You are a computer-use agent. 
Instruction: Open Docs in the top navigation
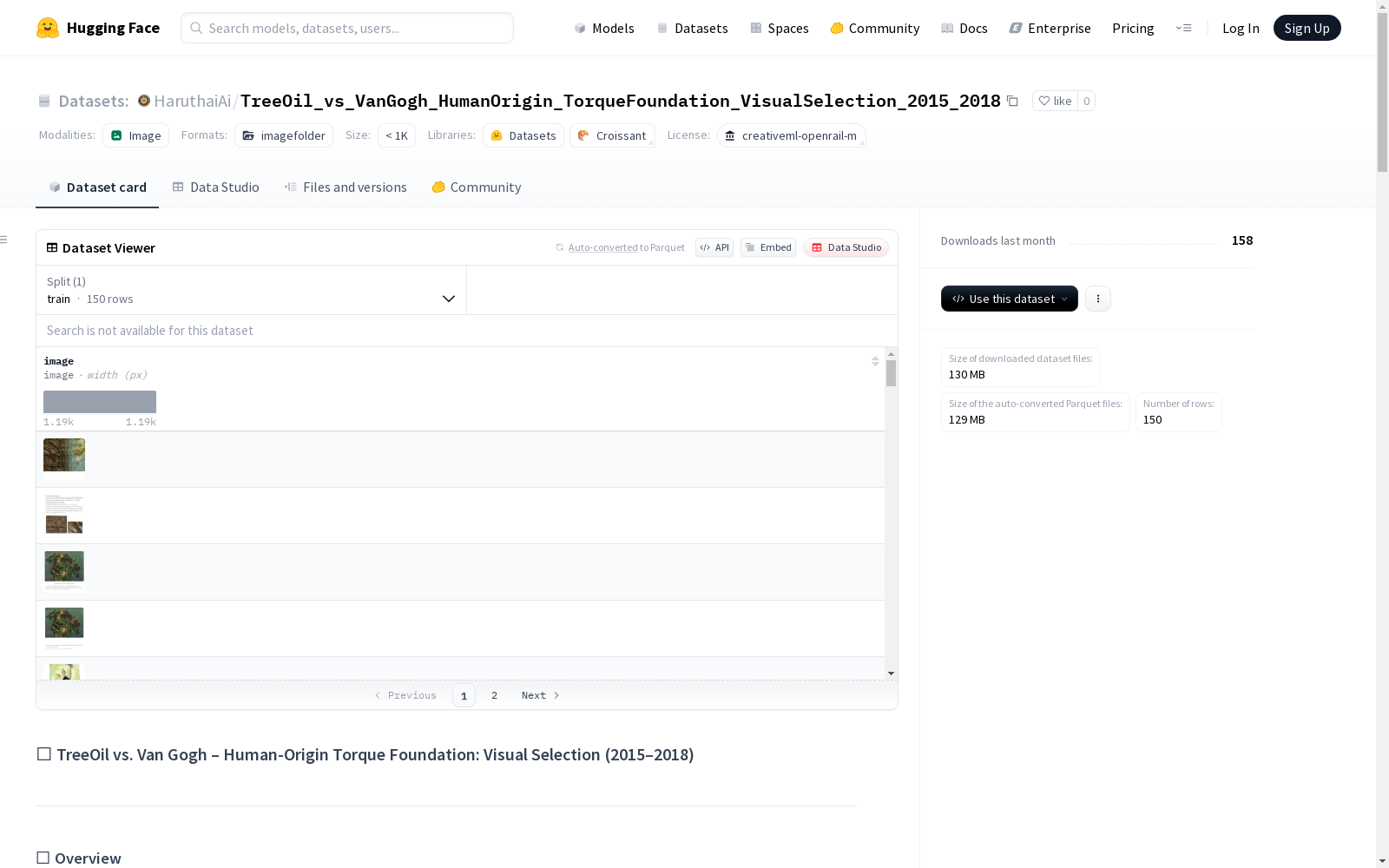click(964, 28)
